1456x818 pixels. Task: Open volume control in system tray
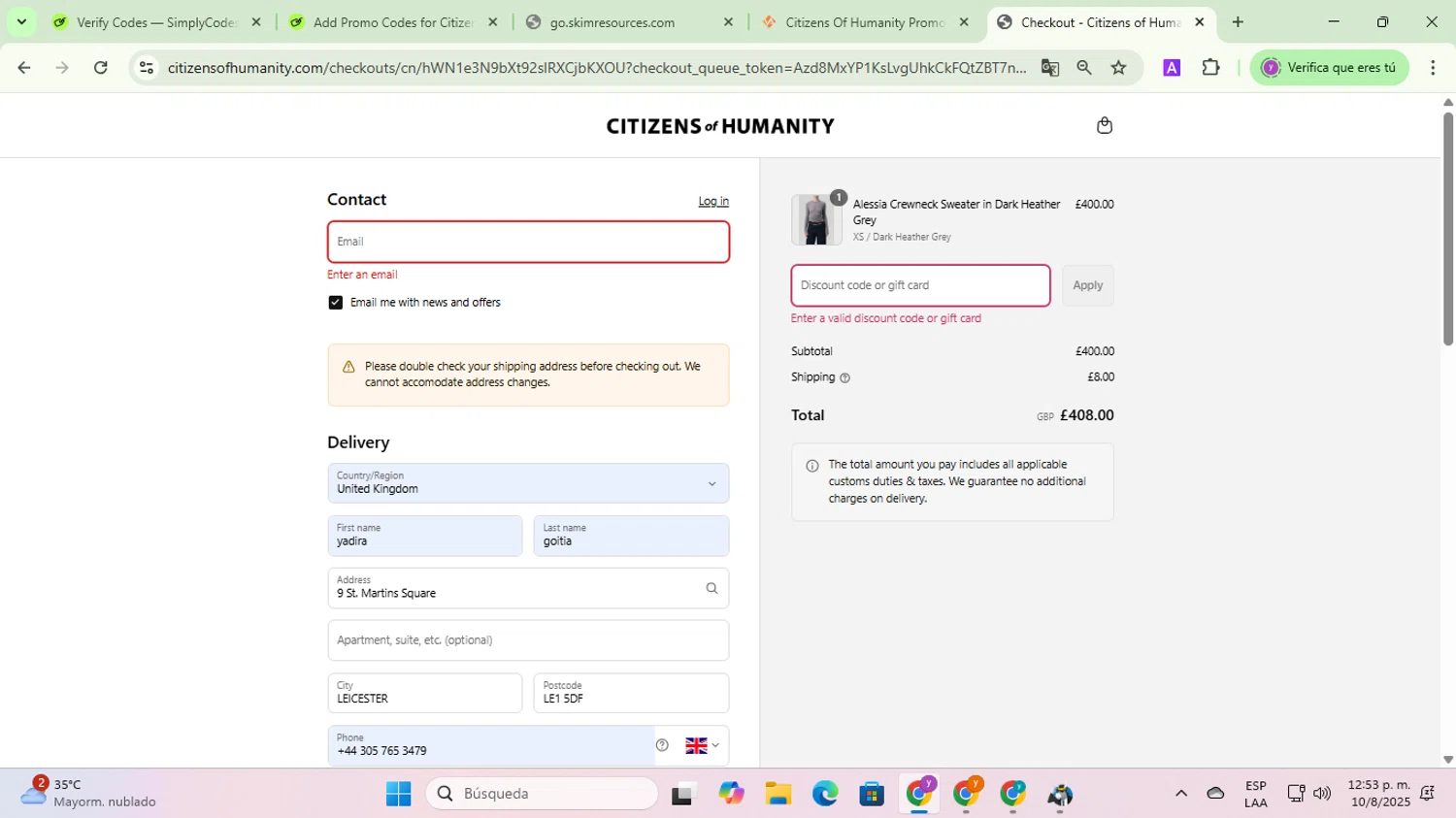[x=1322, y=794]
